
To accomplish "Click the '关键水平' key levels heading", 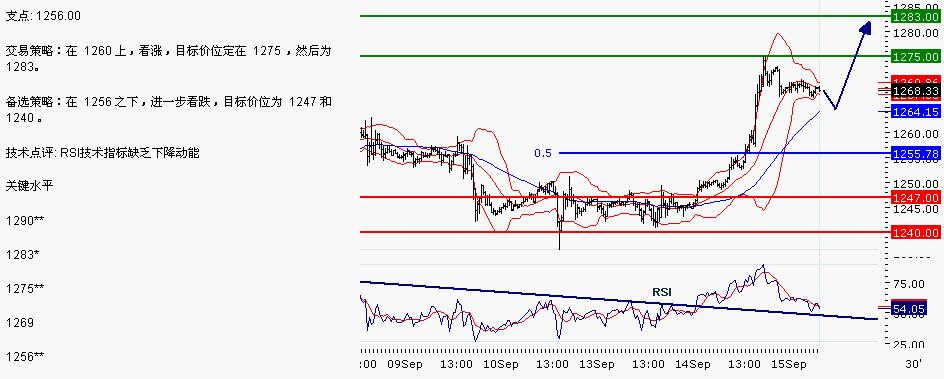I will pyautogui.click(x=29, y=185).
